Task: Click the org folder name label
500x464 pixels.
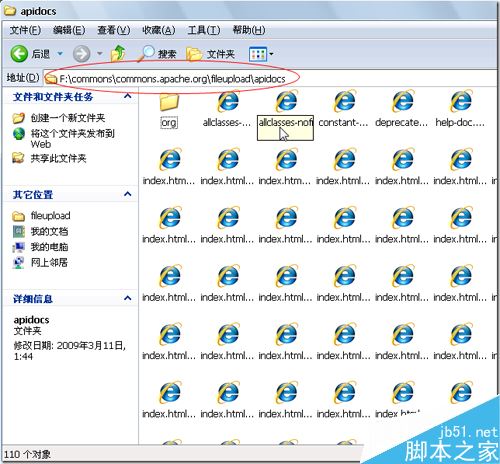Action: (169, 123)
